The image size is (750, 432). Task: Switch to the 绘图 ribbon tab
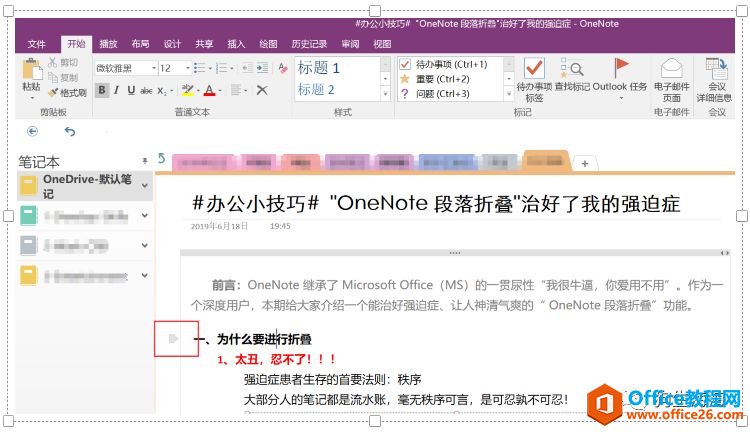tap(268, 44)
